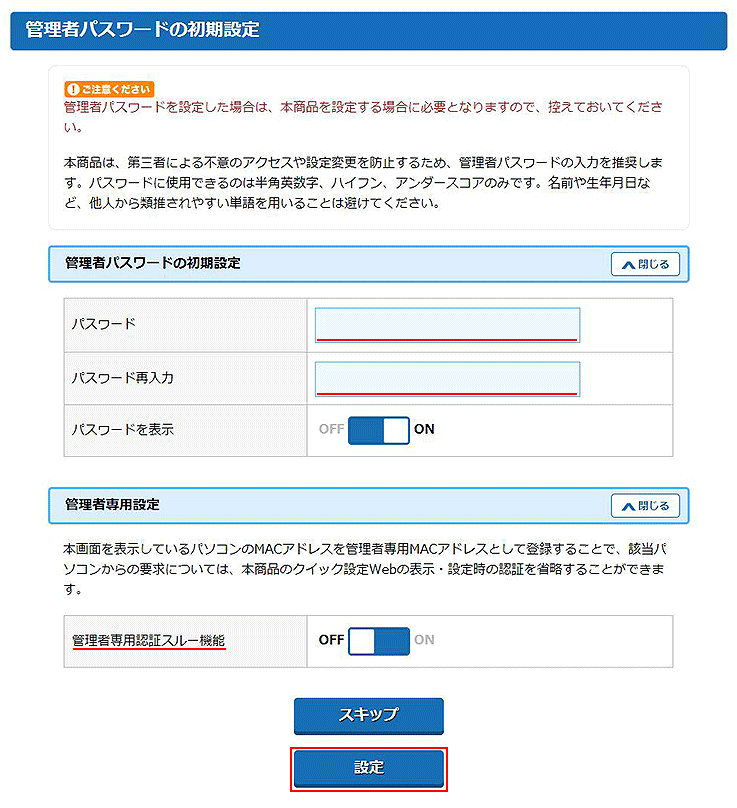Focus the パスワード再入力 input field

point(447,379)
